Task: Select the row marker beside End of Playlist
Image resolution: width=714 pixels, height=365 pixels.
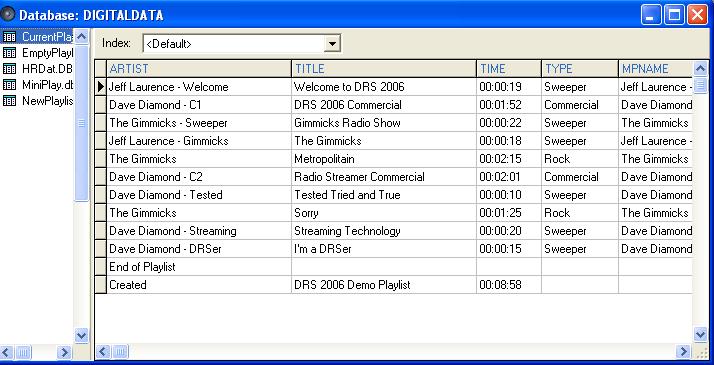Action: click(101, 267)
